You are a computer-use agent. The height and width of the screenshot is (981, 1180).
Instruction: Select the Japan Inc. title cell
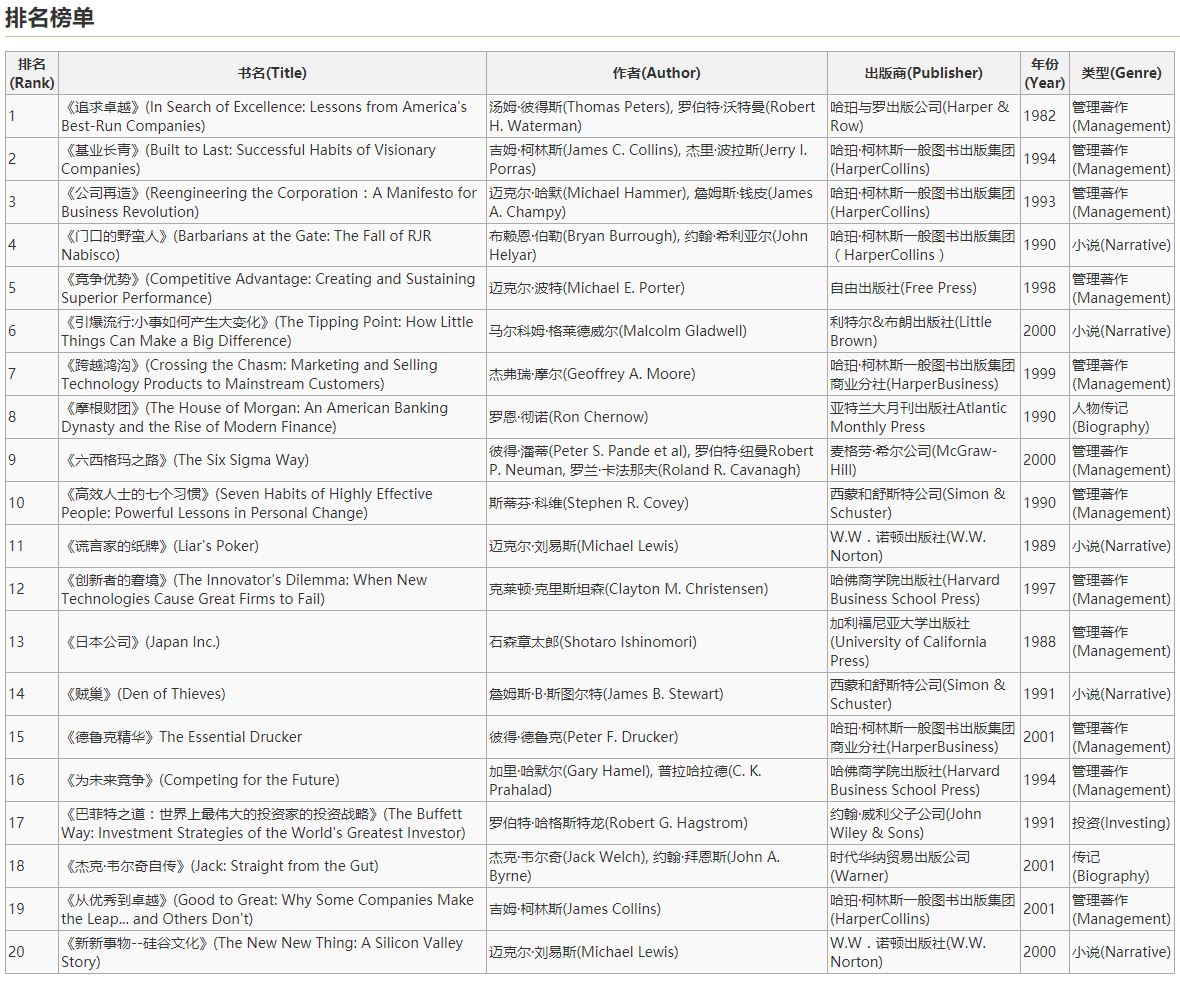point(272,642)
